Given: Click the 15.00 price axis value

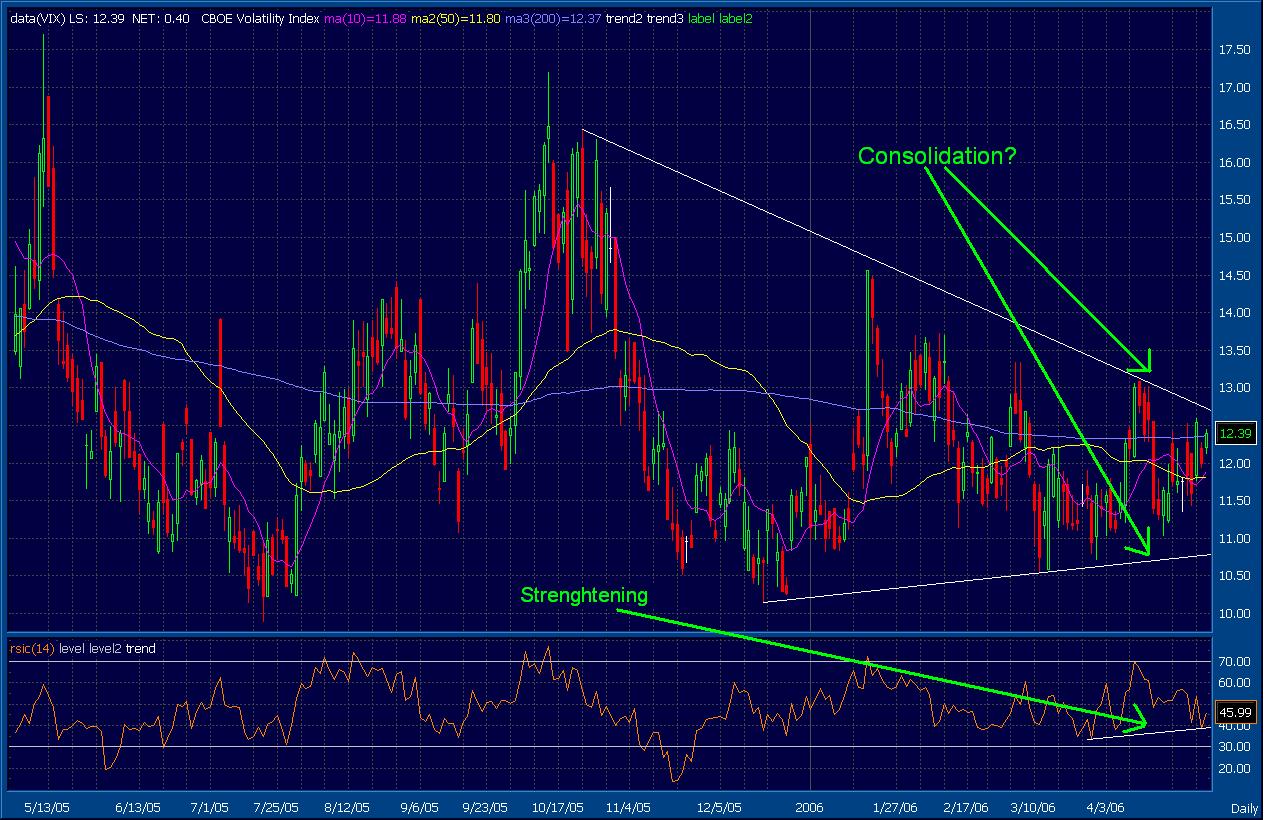Looking at the screenshot, I should point(1235,237).
